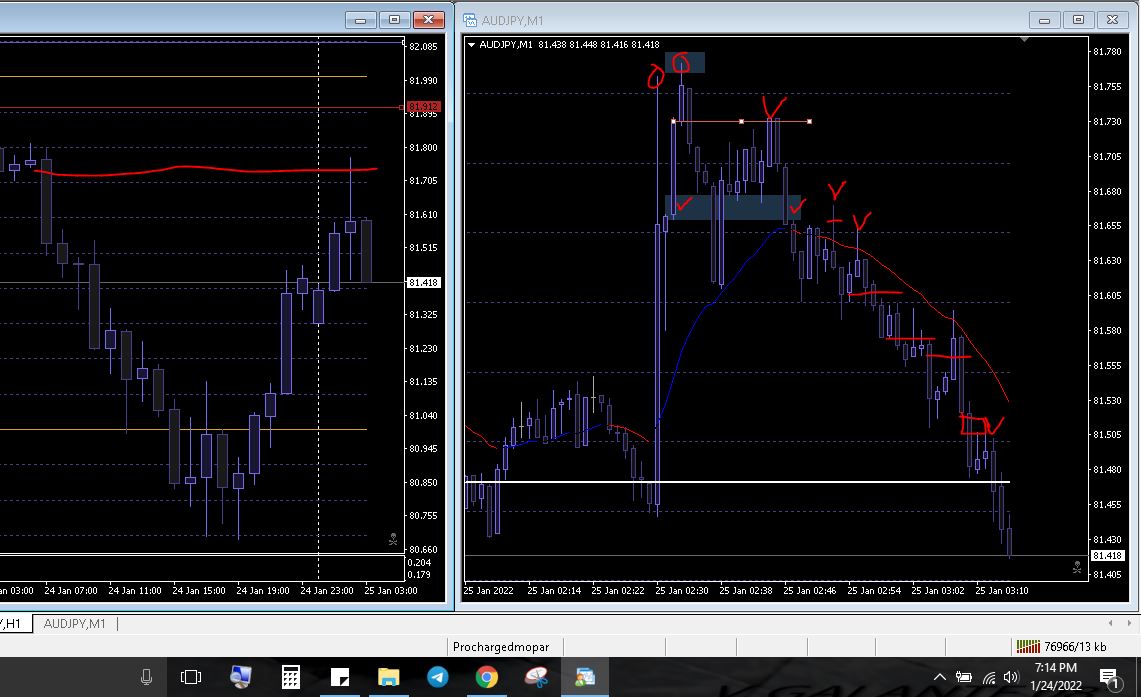Screen dimensions: 1141x697
Task: Open the Calculator app from the taskbar
Action: coord(290,677)
